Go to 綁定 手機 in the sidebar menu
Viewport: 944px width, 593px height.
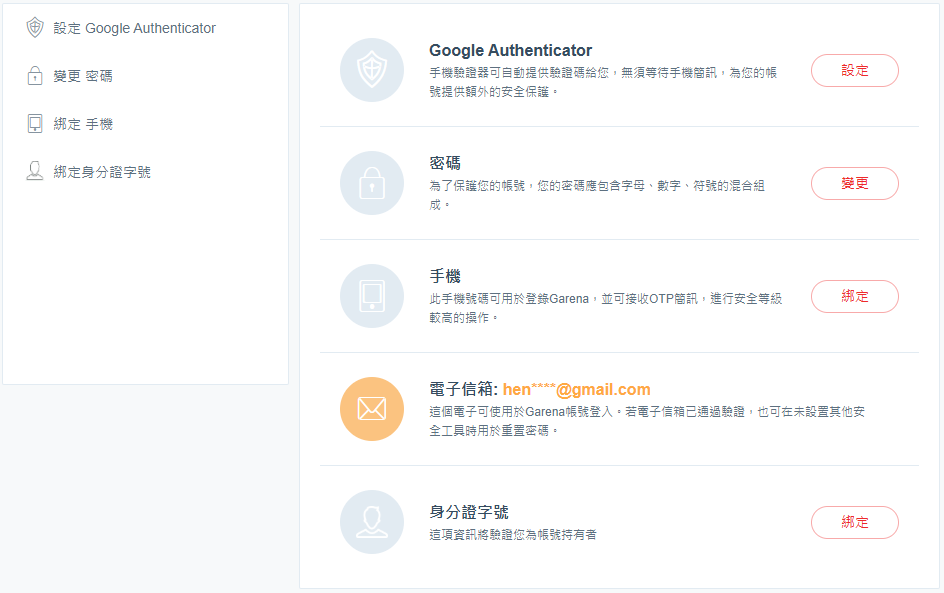point(83,124)
